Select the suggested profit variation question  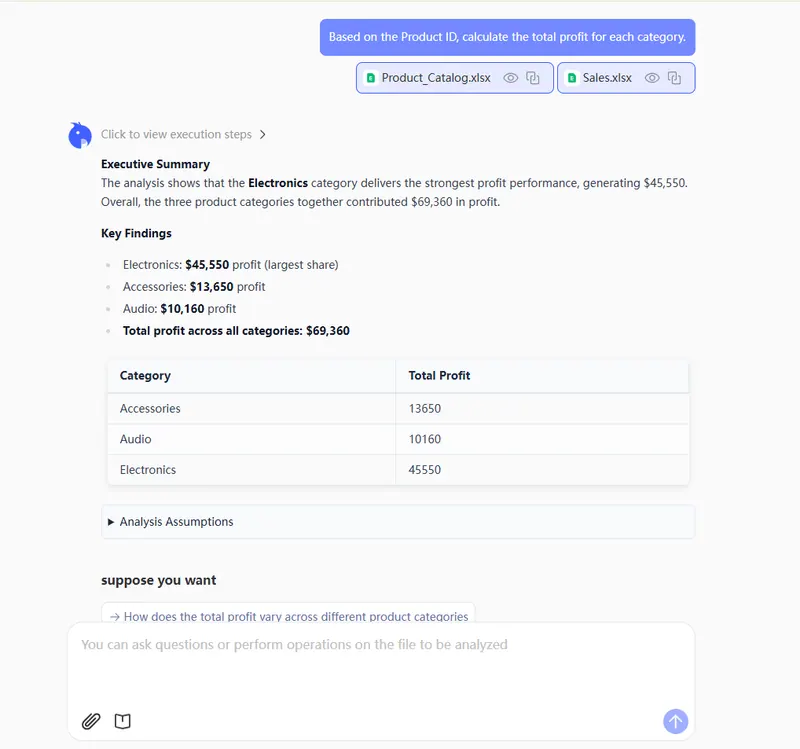(288, 616)
